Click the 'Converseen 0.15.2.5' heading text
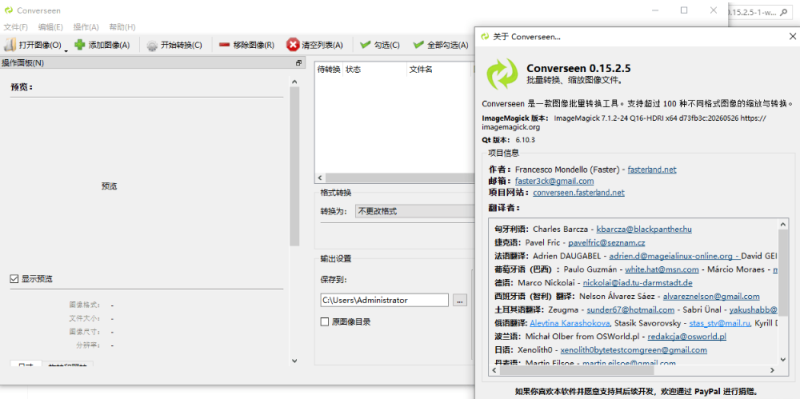 coord(579,68)
